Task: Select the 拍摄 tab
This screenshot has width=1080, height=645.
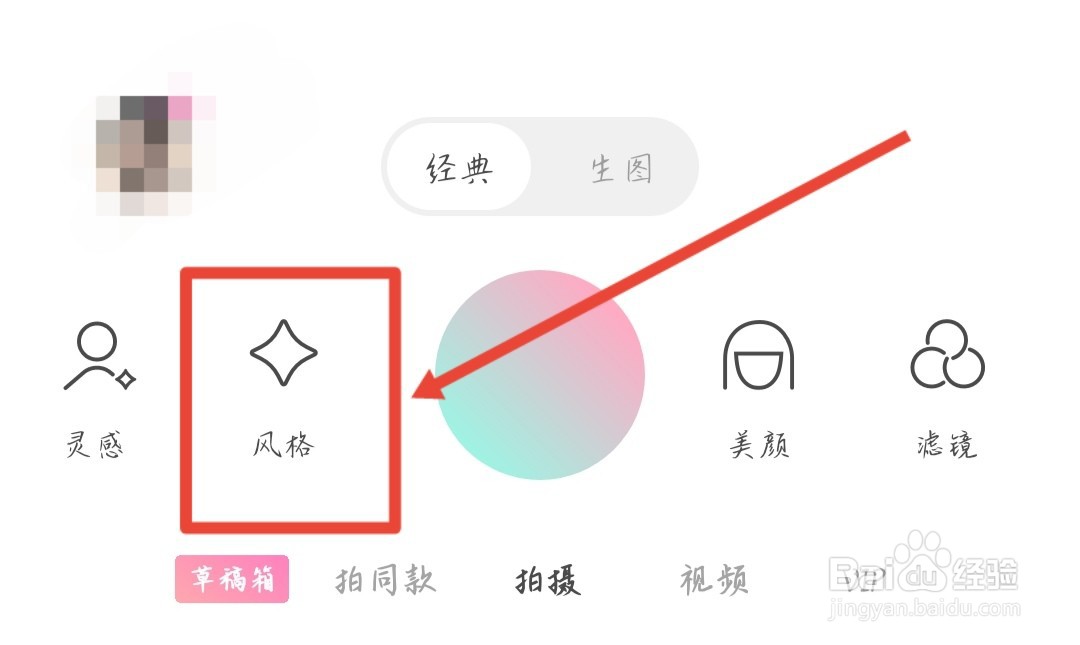Action: coord(548,580)
